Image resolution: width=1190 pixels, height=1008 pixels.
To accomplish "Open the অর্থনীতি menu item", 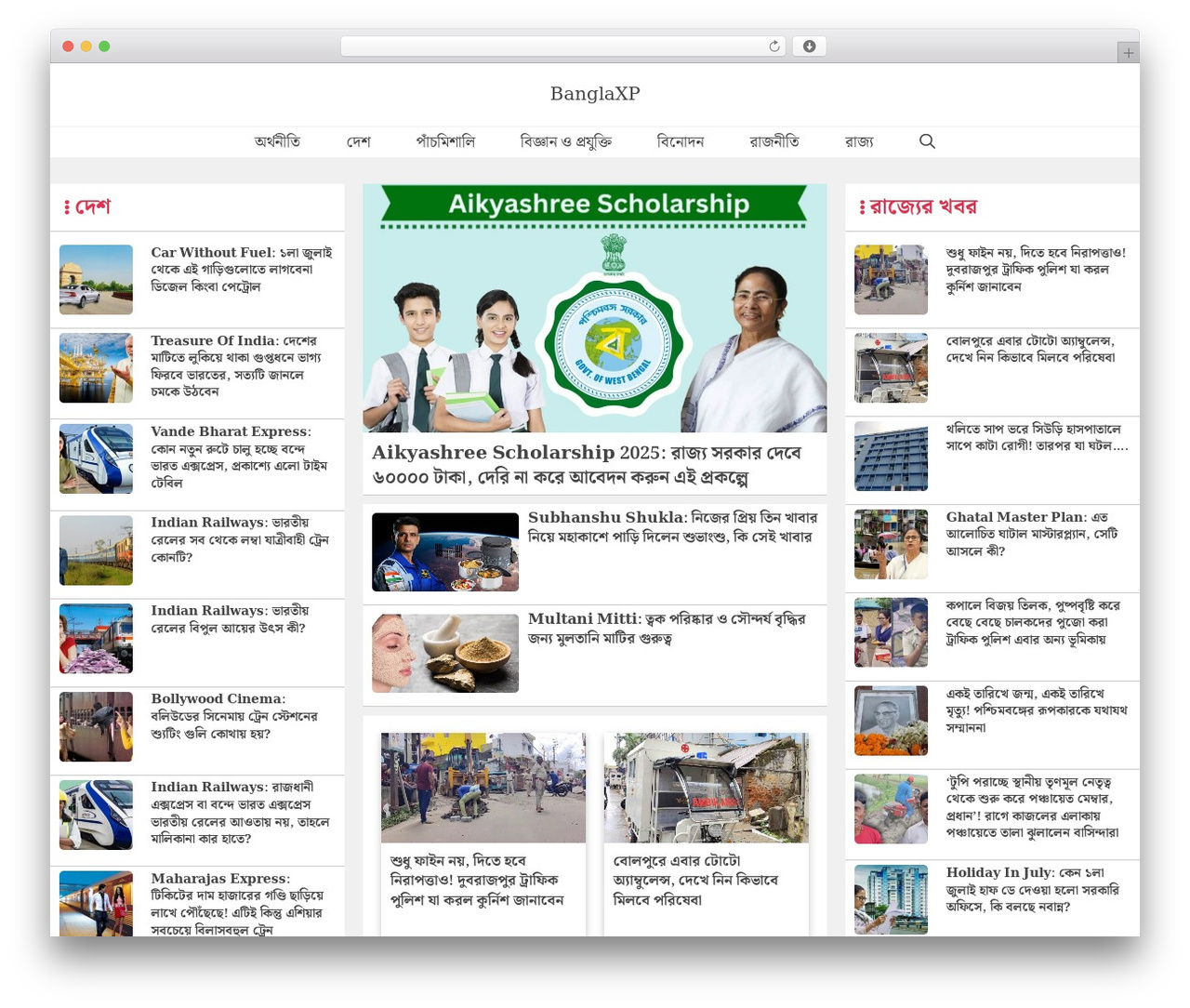I will tap(277, 141).
